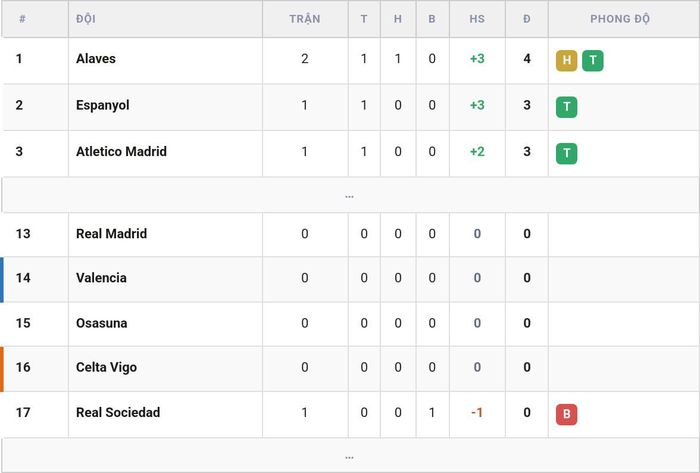This screenshot has height=473, width=700.
Task: Sort by the TRẬN column header
Action: click(304, 19)
